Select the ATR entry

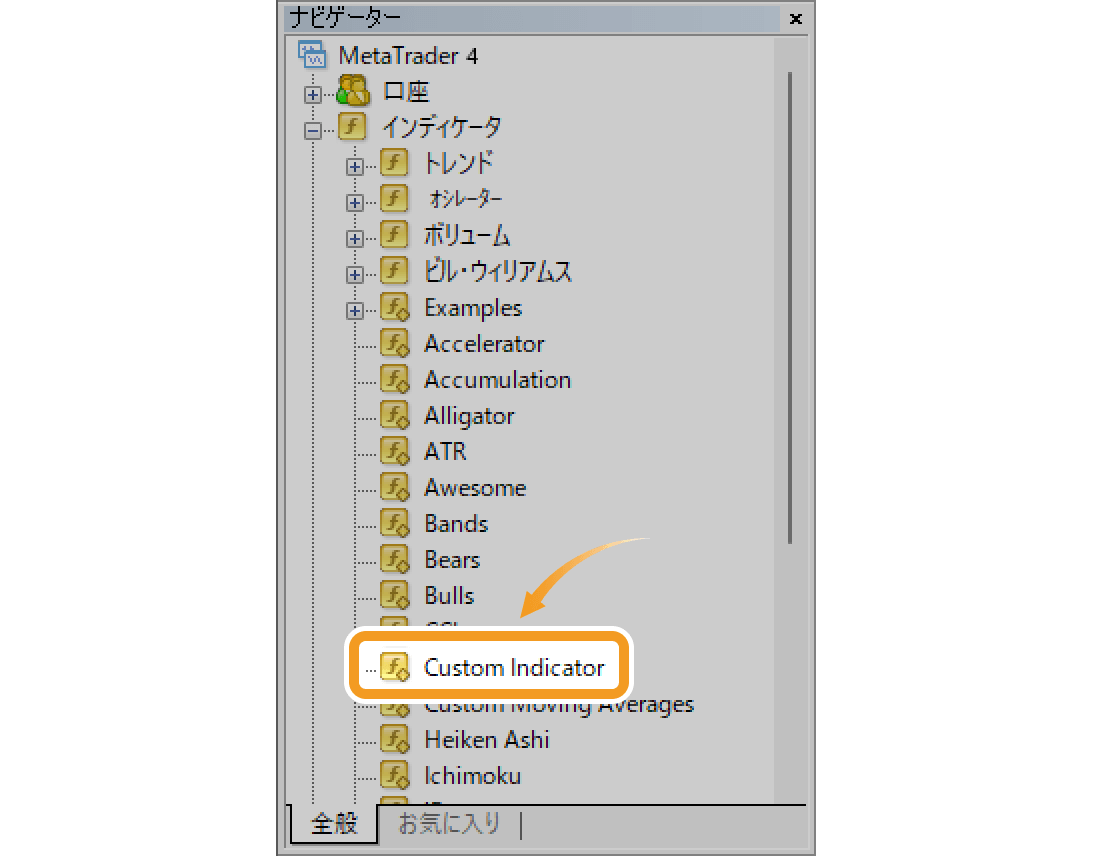(x=445, y=451)
